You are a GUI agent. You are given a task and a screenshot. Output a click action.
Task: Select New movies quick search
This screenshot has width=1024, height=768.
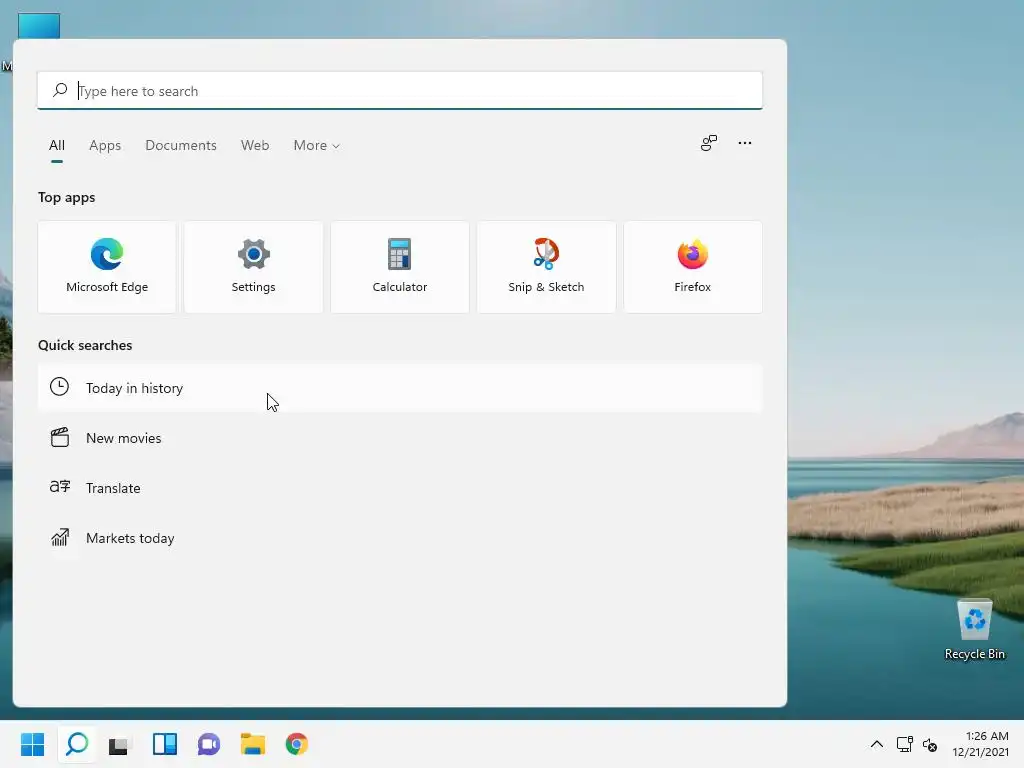pyautogui.click(x=400, y=438)
